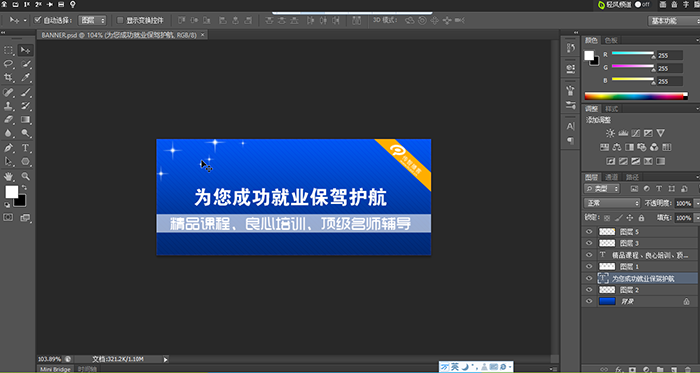Select the Healing Brush tool
Viewport: 700px width, 373px height.
pyautogui.click(x=8, y=92)
